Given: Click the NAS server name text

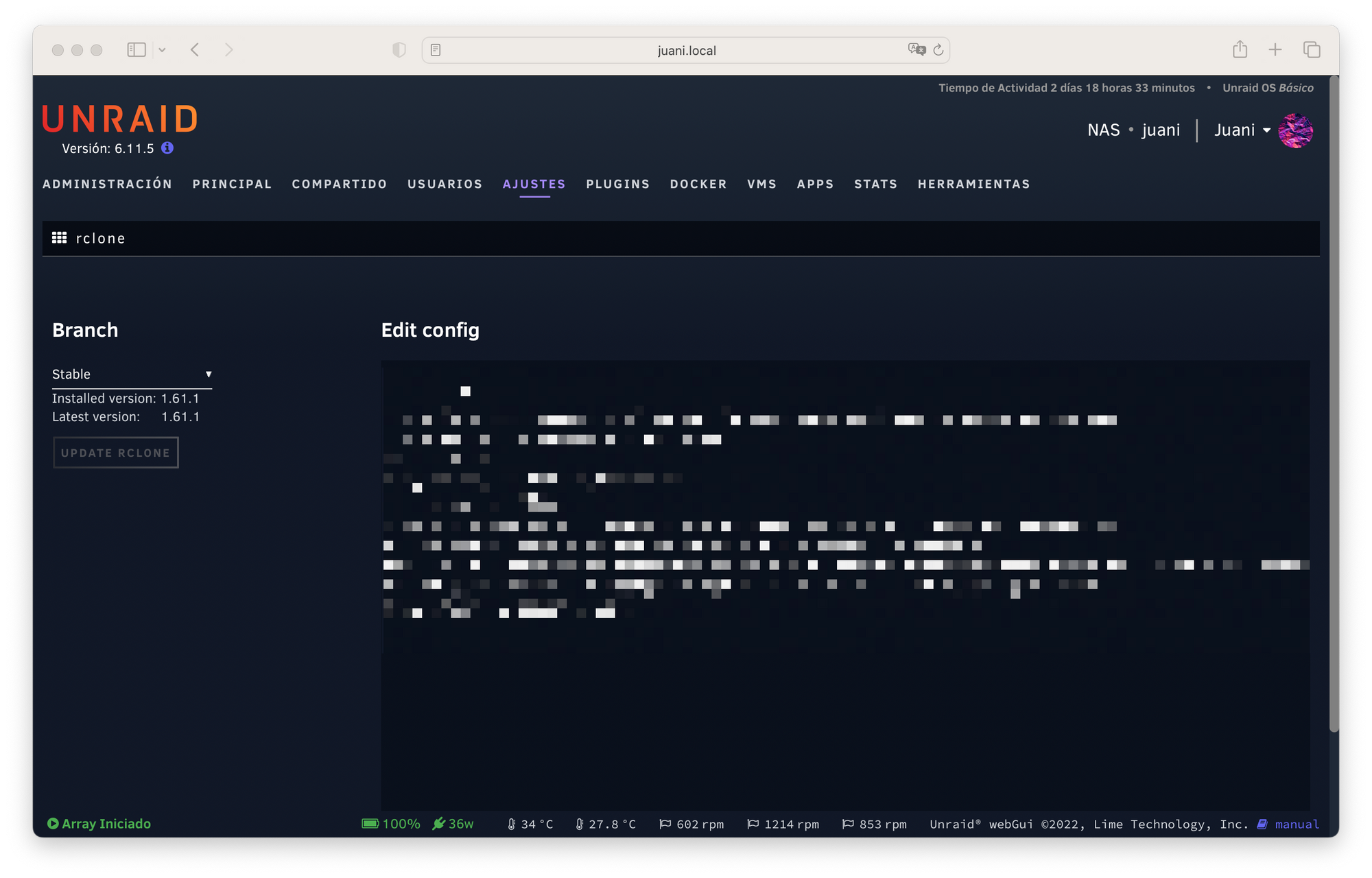Looking at the screenshot, I should [x=1103, y=130].
